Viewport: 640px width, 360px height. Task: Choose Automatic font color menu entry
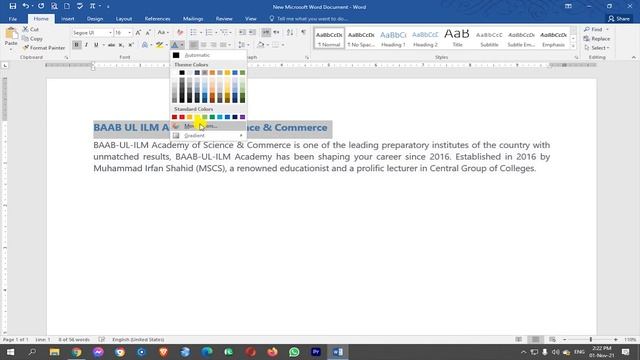click(208, 55)
